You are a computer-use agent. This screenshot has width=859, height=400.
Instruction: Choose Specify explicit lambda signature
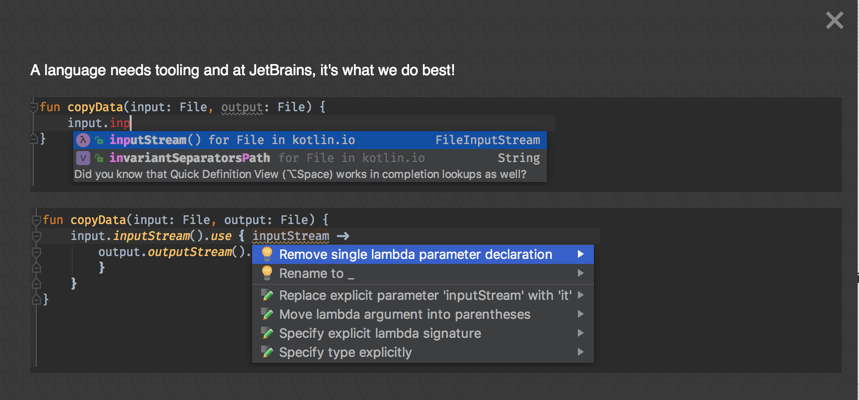(x=422, y=333)
